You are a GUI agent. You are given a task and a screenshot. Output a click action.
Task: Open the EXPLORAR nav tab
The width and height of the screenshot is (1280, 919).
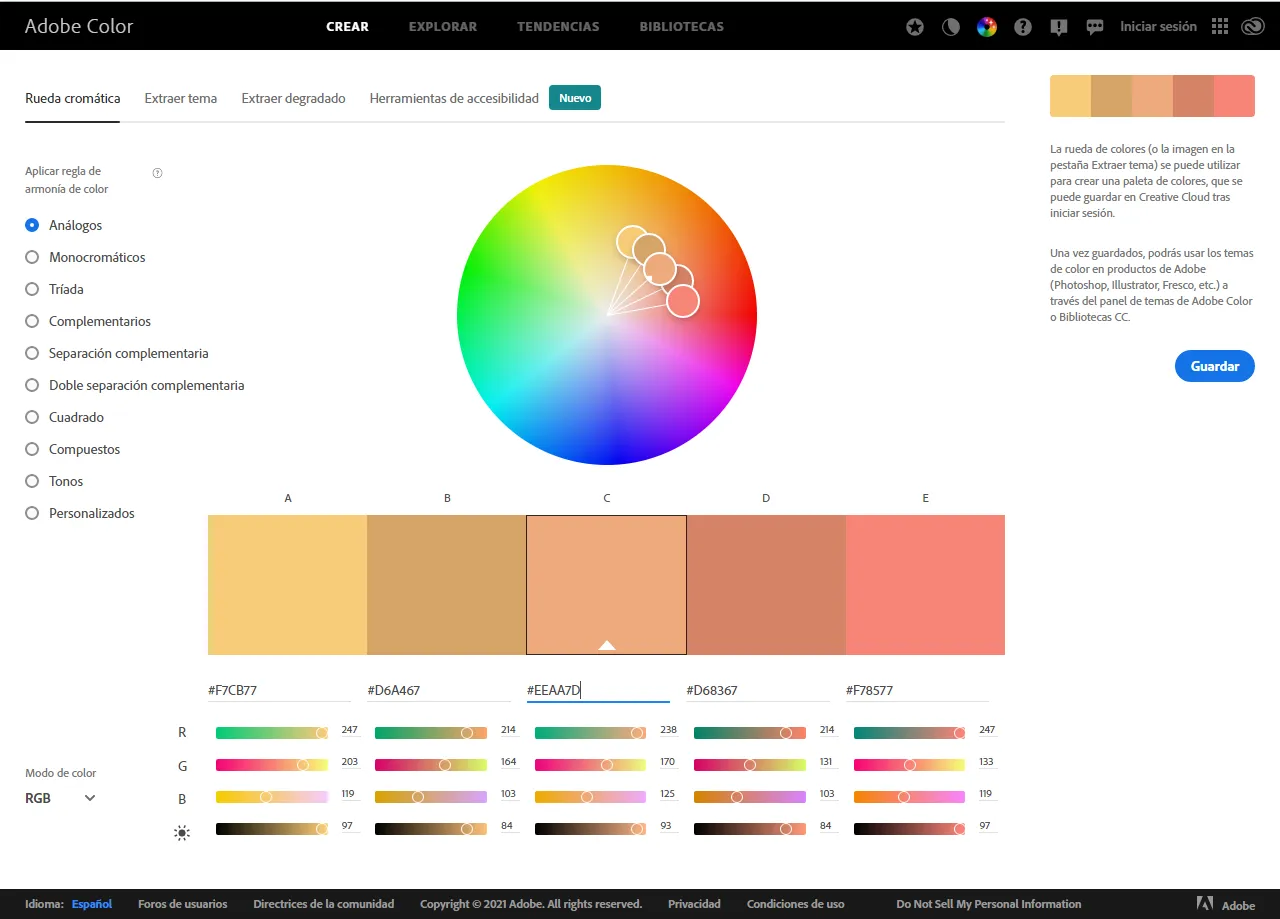click(443, 27)
